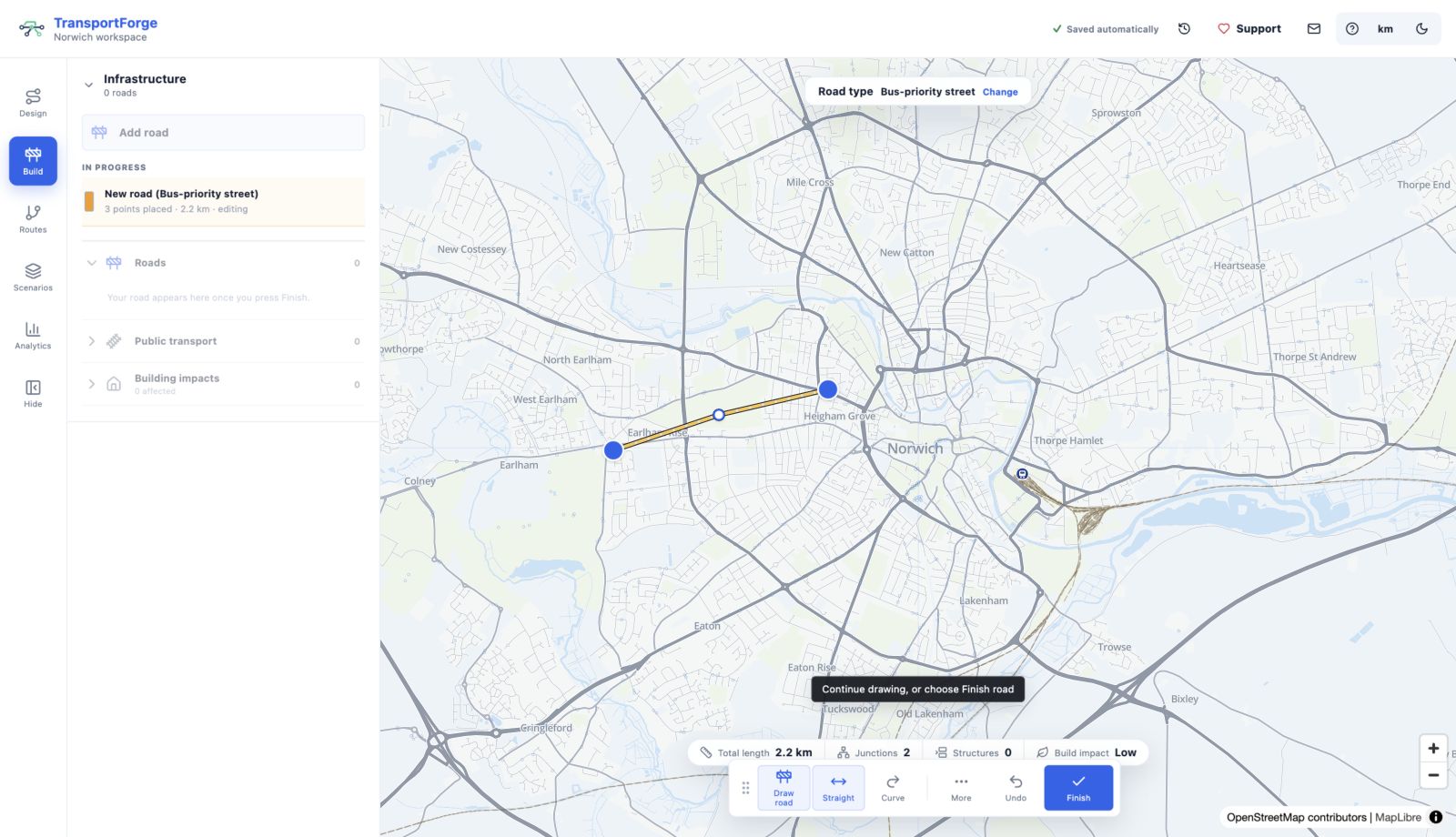Click the Thorpe St Andrew map label
Screen dimensions: 1456x837
(1314, 357)
